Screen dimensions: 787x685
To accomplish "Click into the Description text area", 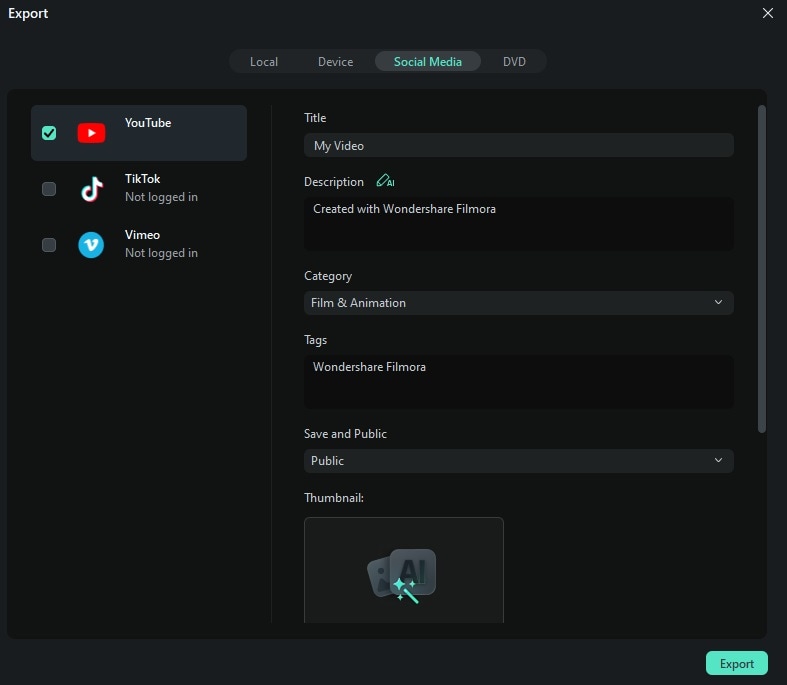I will coord(518,224).
